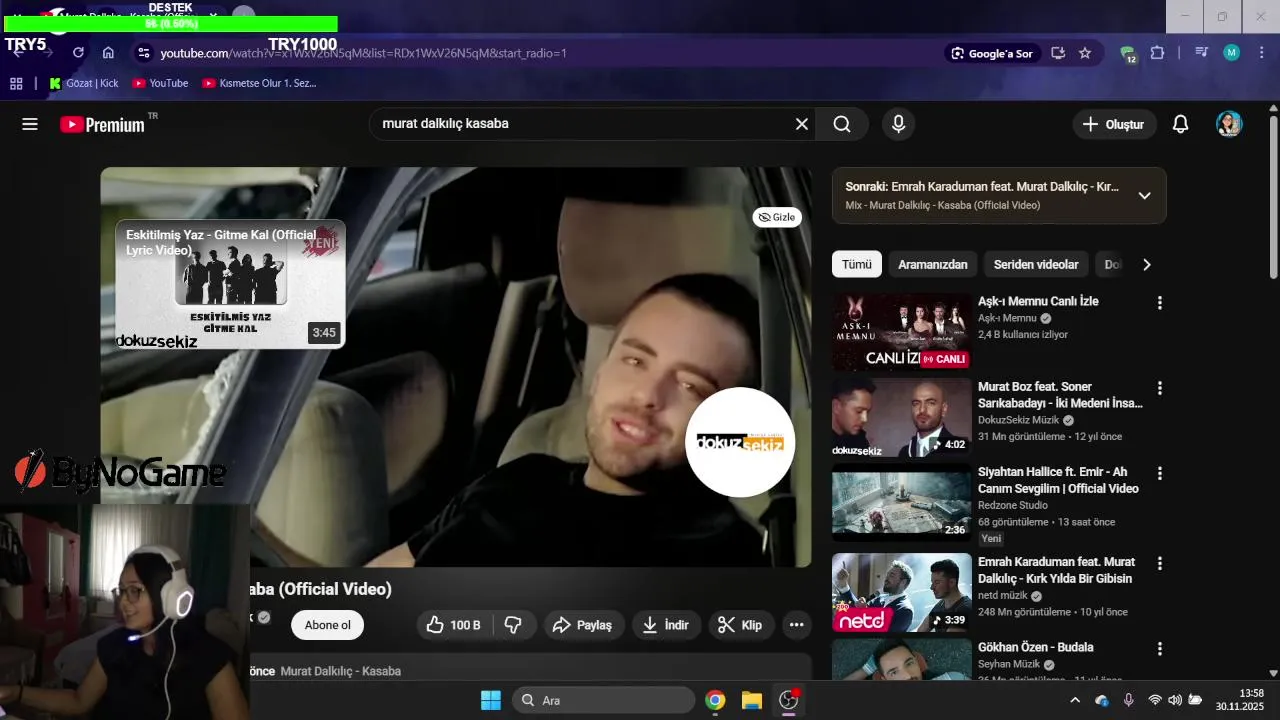
Task: Open the Chrome profile M avatar
Action: coord(1231,53)
